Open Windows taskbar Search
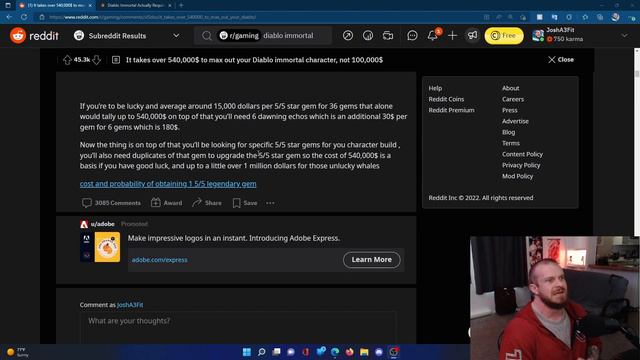The image size is (640, 360). coord(262,352)
